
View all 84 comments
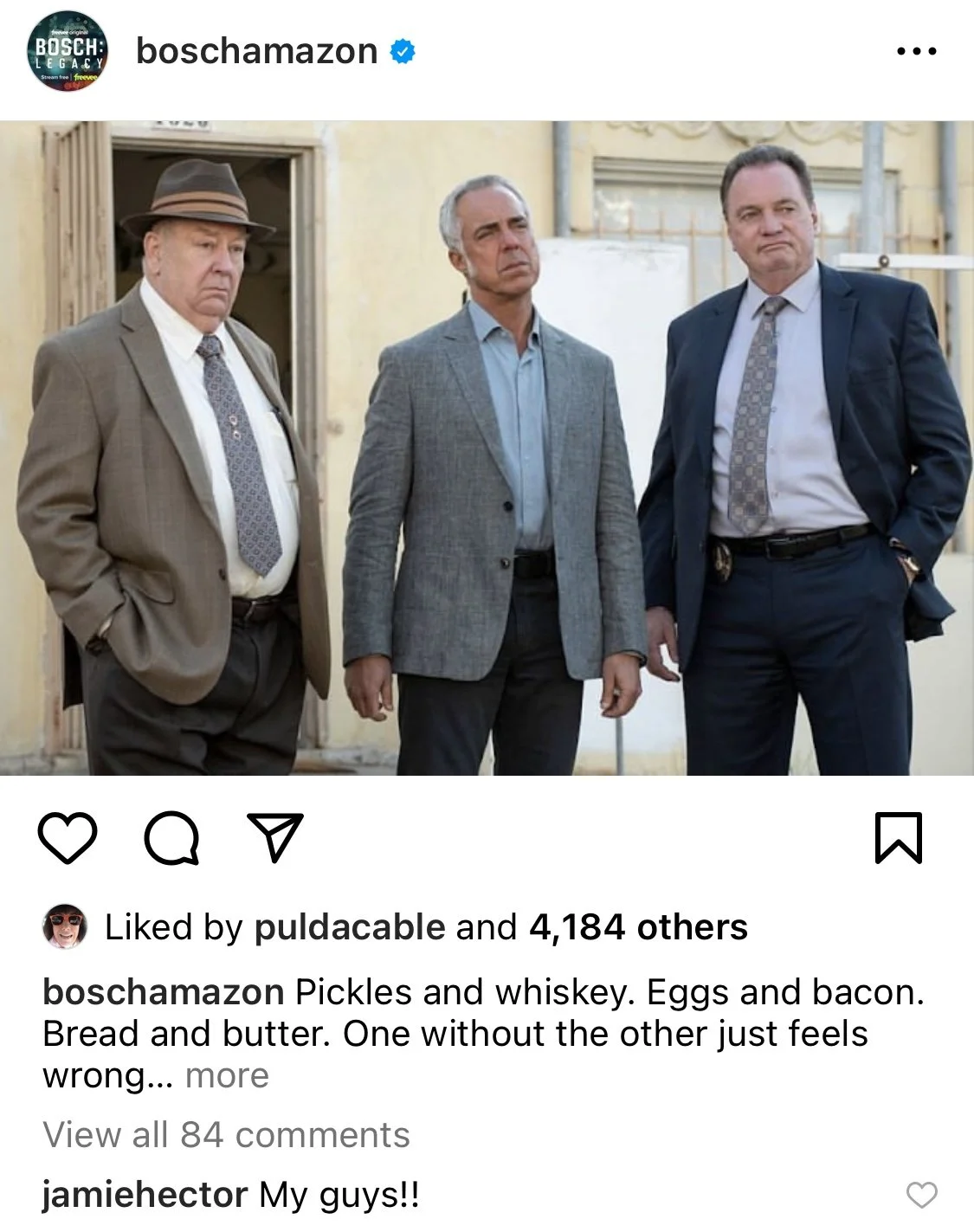coord(226,1135)
